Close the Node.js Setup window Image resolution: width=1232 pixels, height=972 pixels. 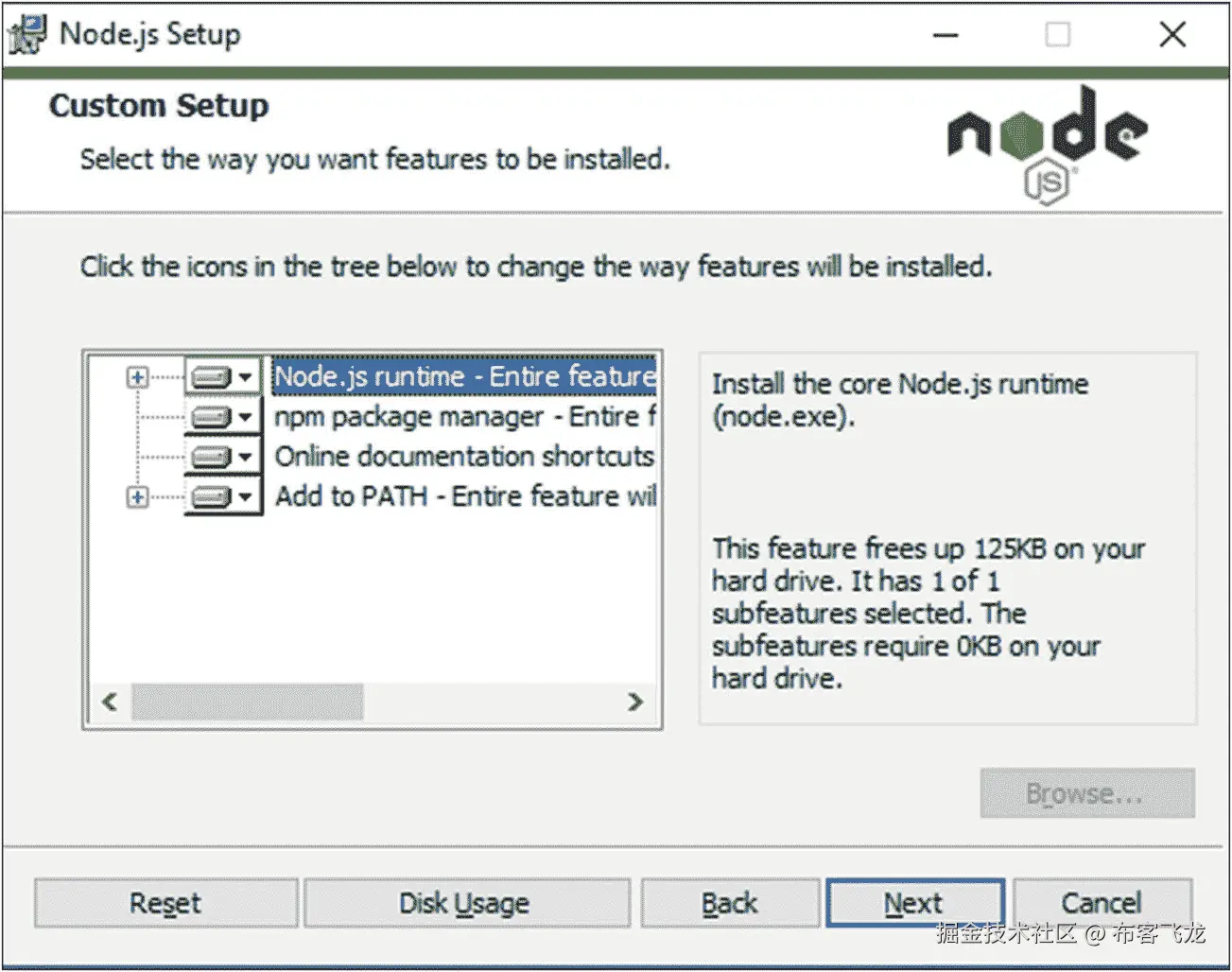1172,35
